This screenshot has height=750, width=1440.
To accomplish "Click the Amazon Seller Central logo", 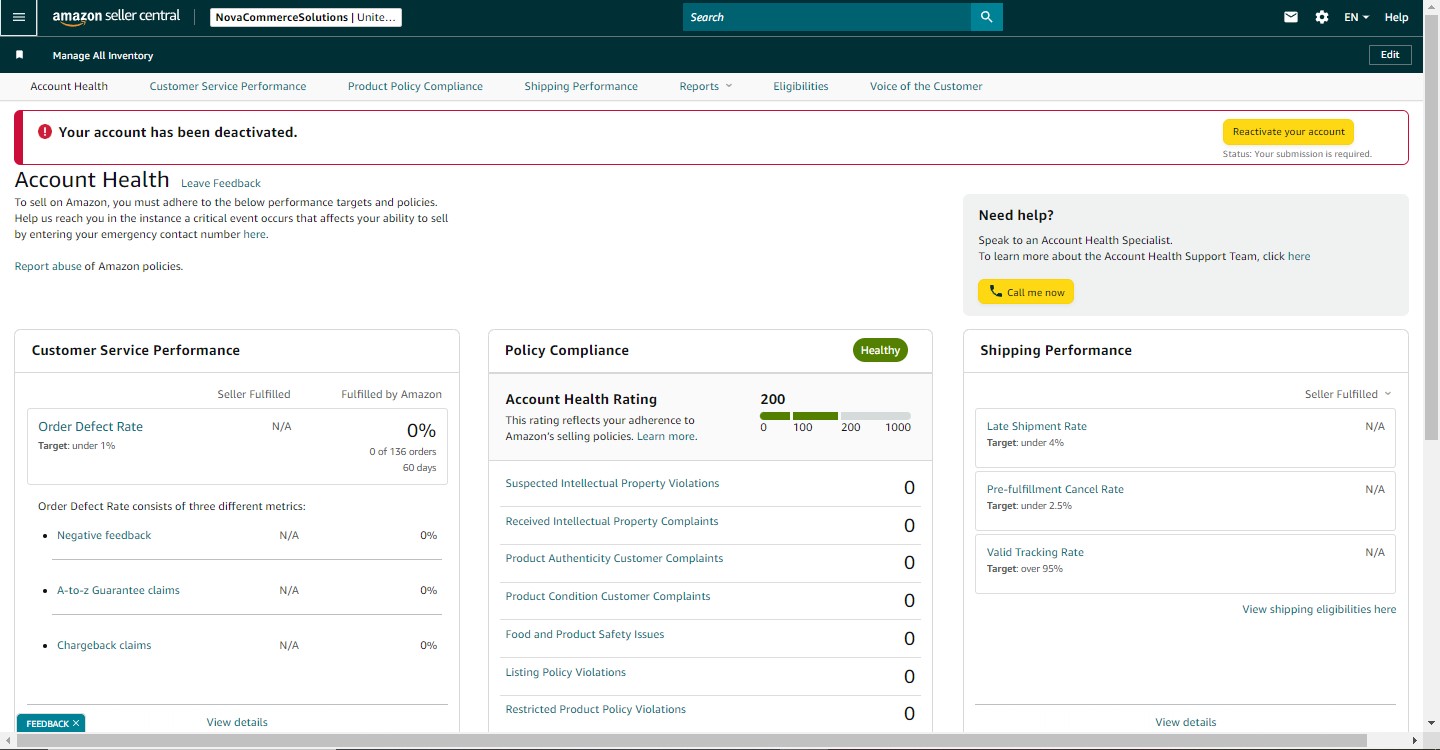I will (116, 17).
